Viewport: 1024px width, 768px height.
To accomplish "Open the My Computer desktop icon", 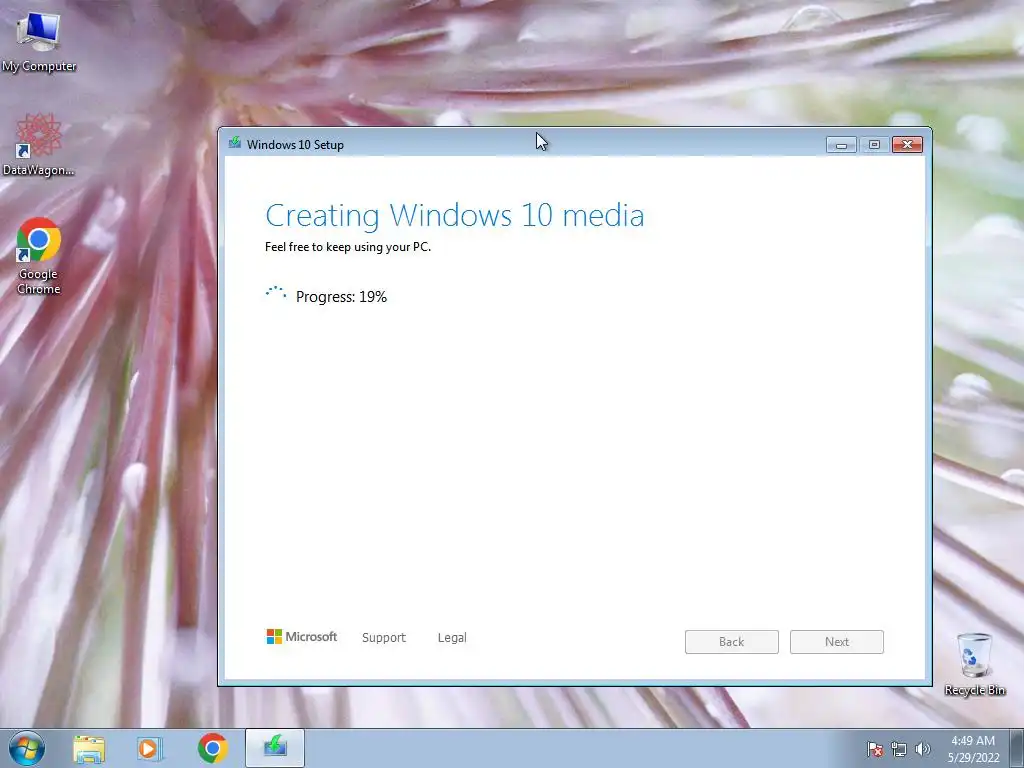I will tap(39, 42).
